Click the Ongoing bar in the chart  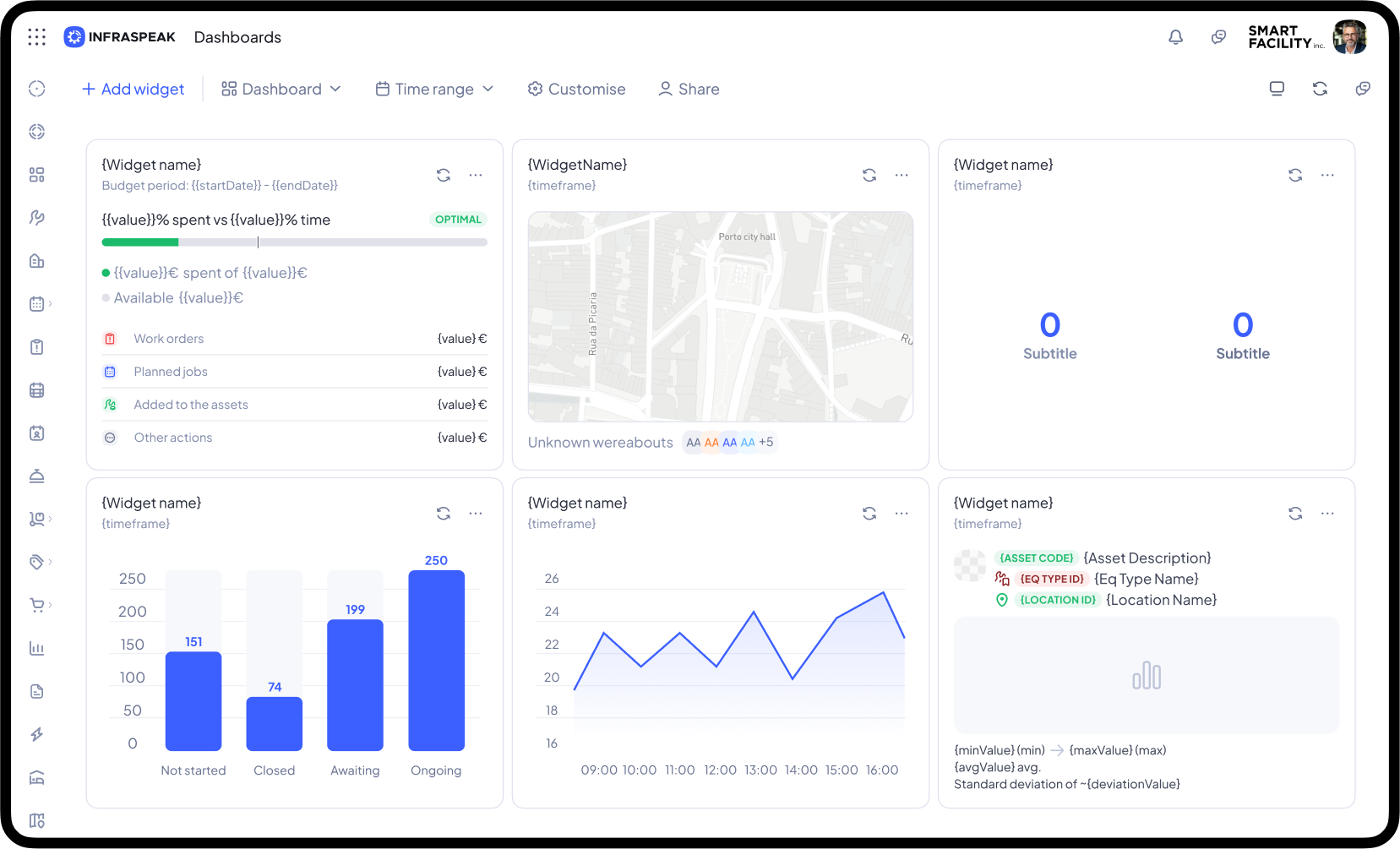(x=436, y=660)
